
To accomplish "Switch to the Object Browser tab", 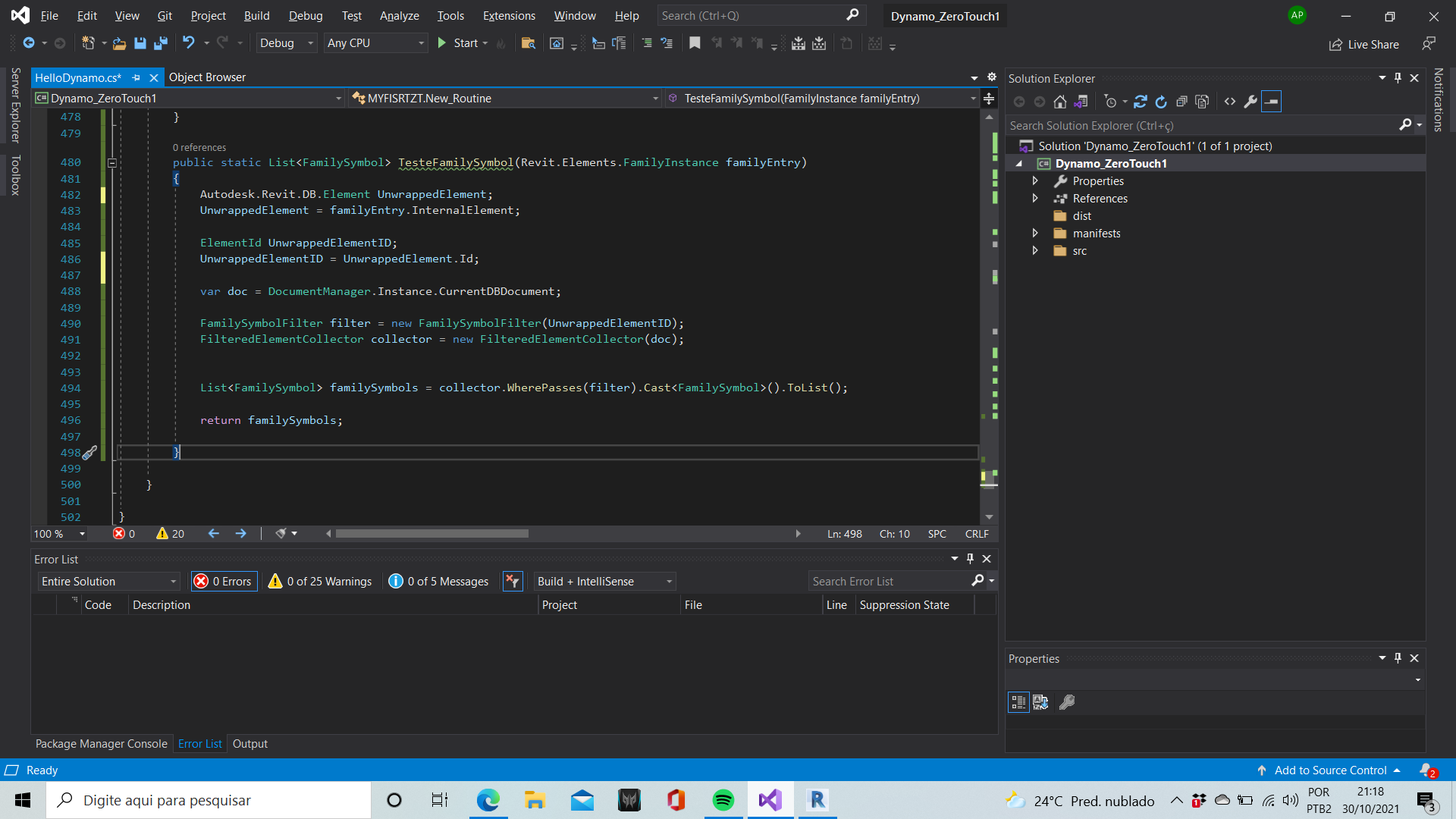I will (207, 77).
